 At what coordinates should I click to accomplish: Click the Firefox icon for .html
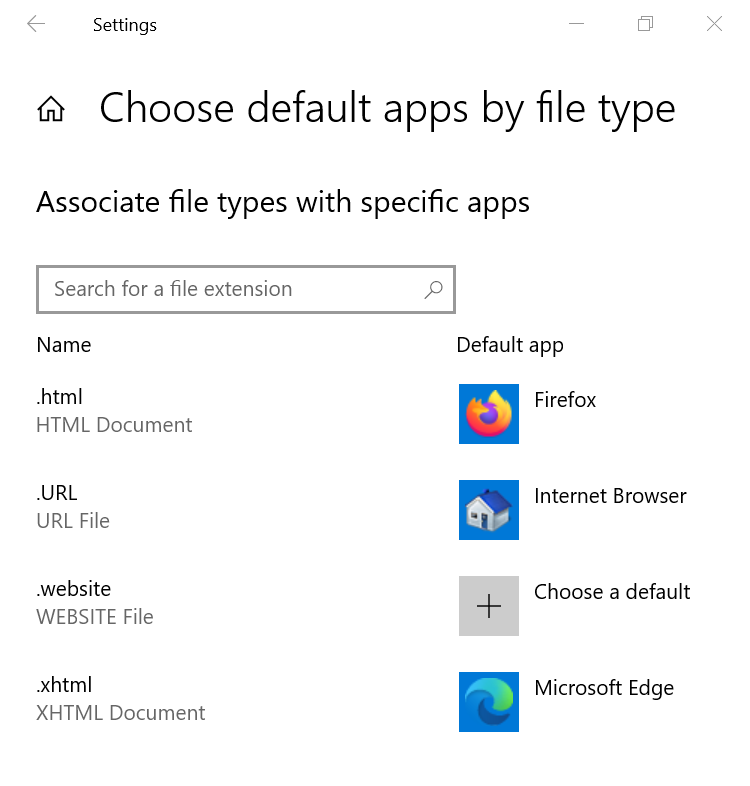click(x=488, y=414)
